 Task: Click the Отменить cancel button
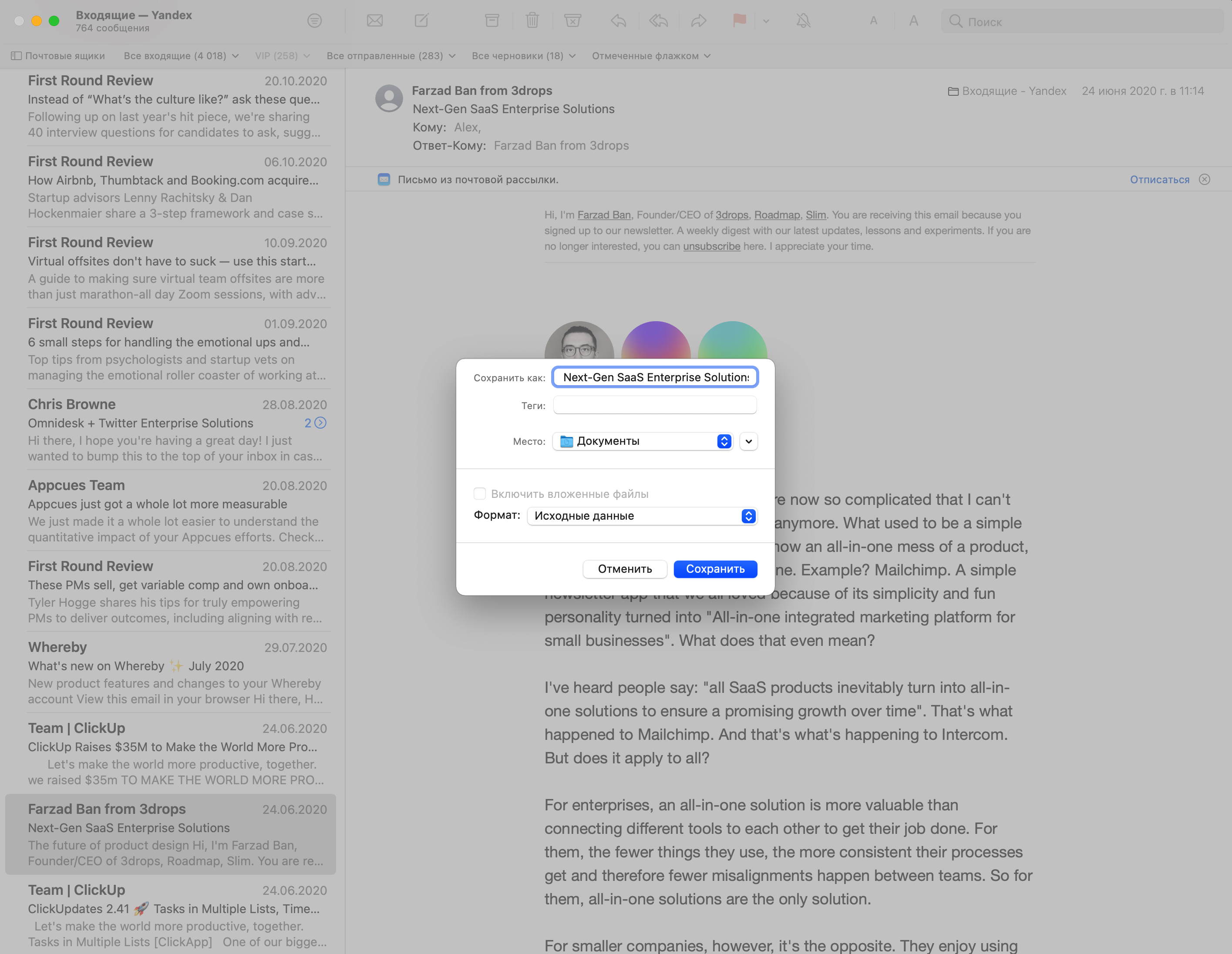tap(624, 569)
